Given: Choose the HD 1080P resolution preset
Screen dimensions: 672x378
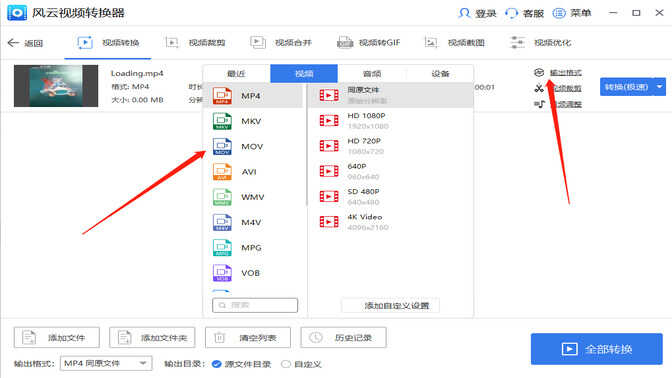Looking at the screenshot, I should point(390,121).
